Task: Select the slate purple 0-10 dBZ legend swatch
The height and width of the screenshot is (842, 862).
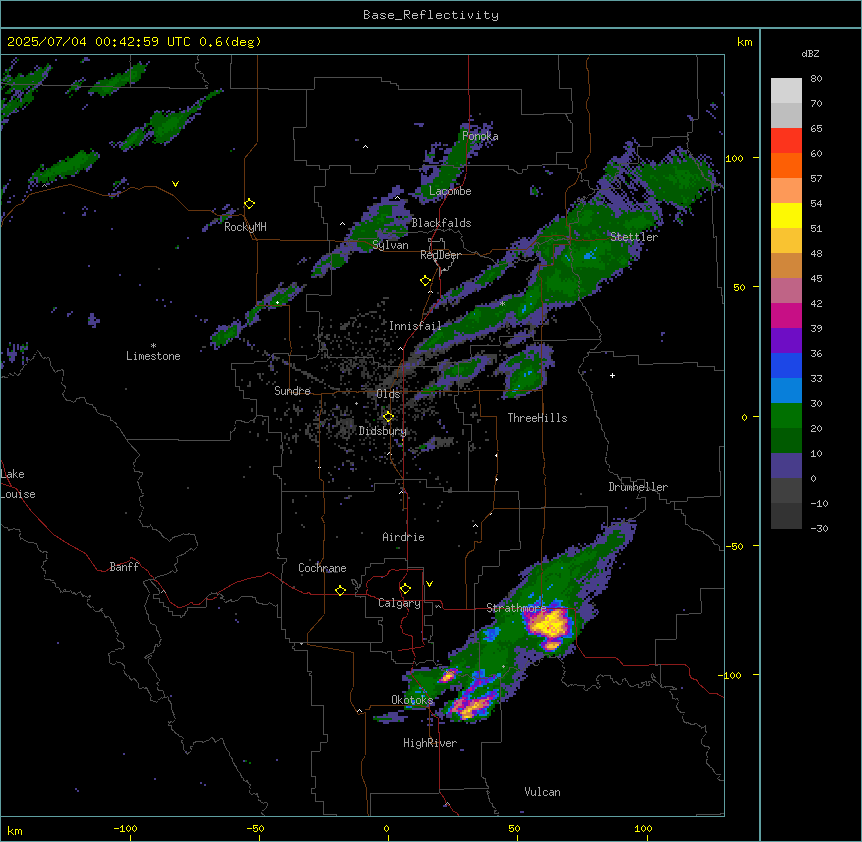Action: click(786, 466)
